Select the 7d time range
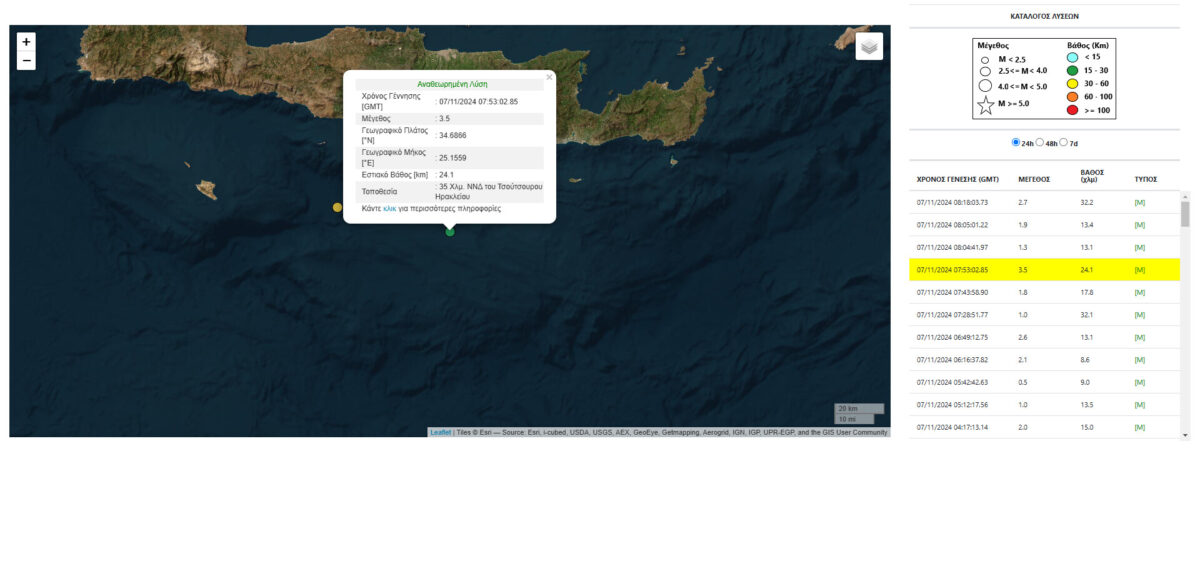This screenshot has height=574, width=1200. (x=1064, y=143)
